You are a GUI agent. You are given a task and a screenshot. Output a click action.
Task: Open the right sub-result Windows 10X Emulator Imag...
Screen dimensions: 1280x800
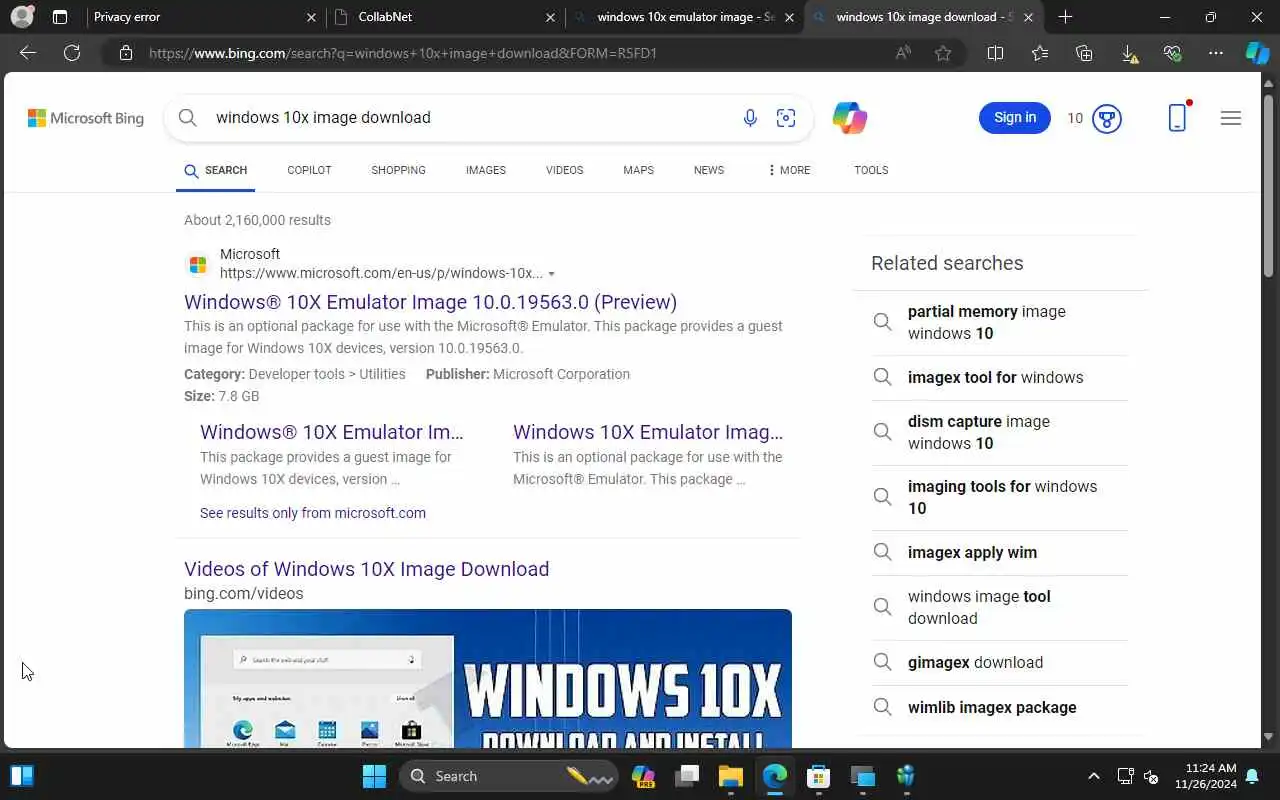648,432
